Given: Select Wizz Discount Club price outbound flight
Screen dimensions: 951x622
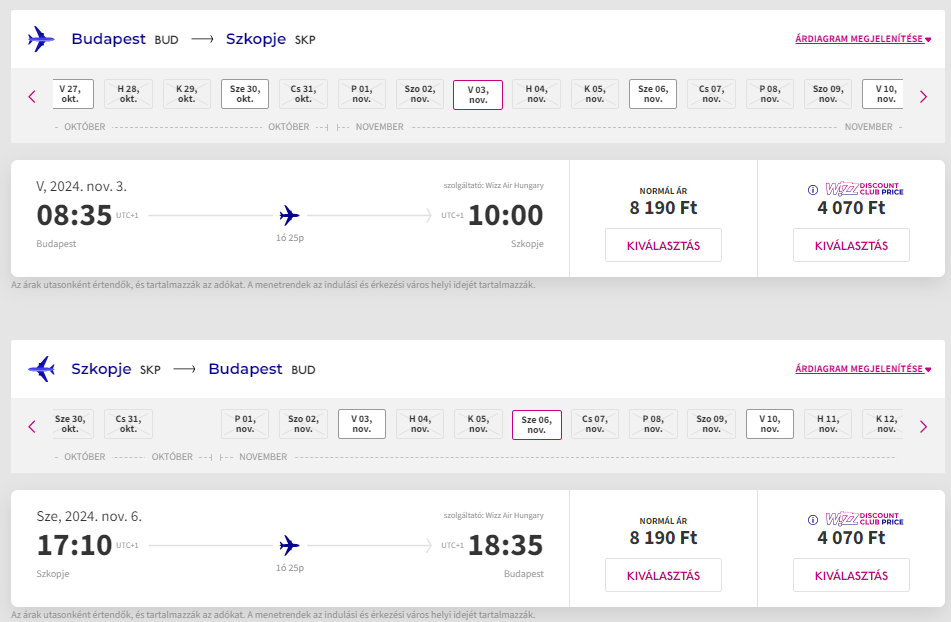Looking at the screenshot, I should click(x=852, y=245).
